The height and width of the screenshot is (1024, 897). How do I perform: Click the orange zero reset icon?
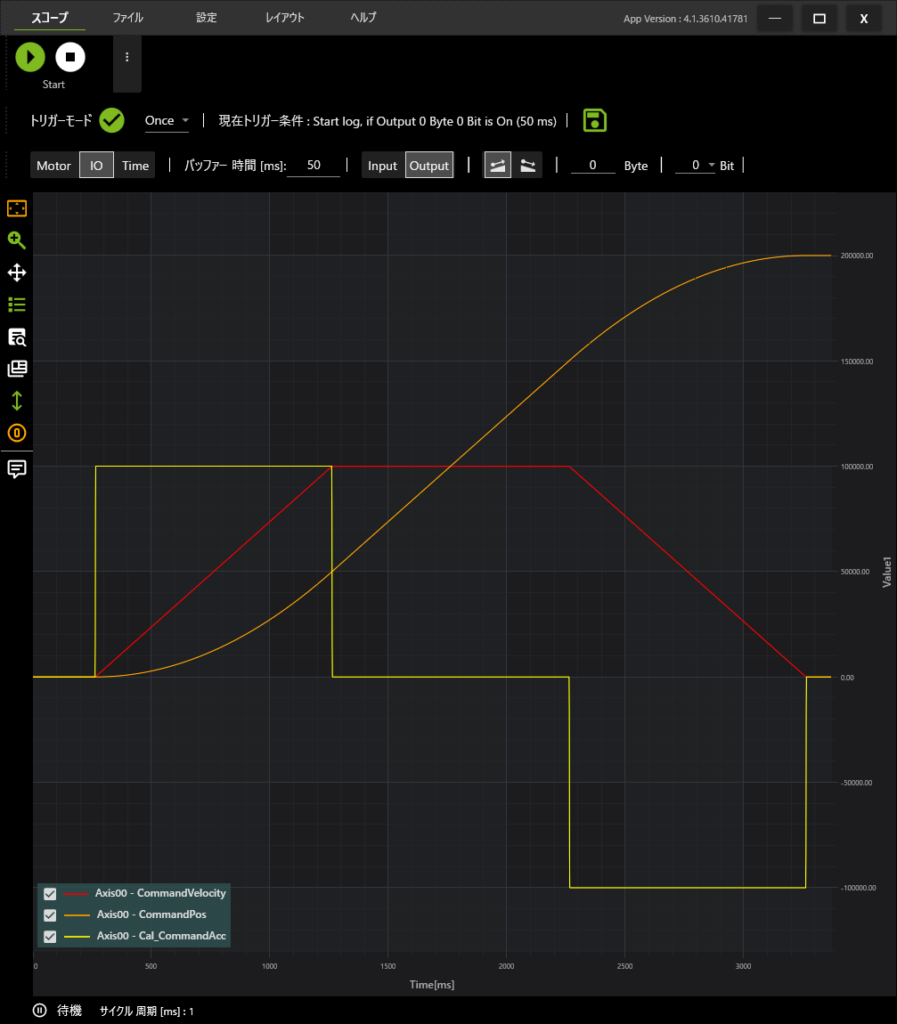click(17, 433)
